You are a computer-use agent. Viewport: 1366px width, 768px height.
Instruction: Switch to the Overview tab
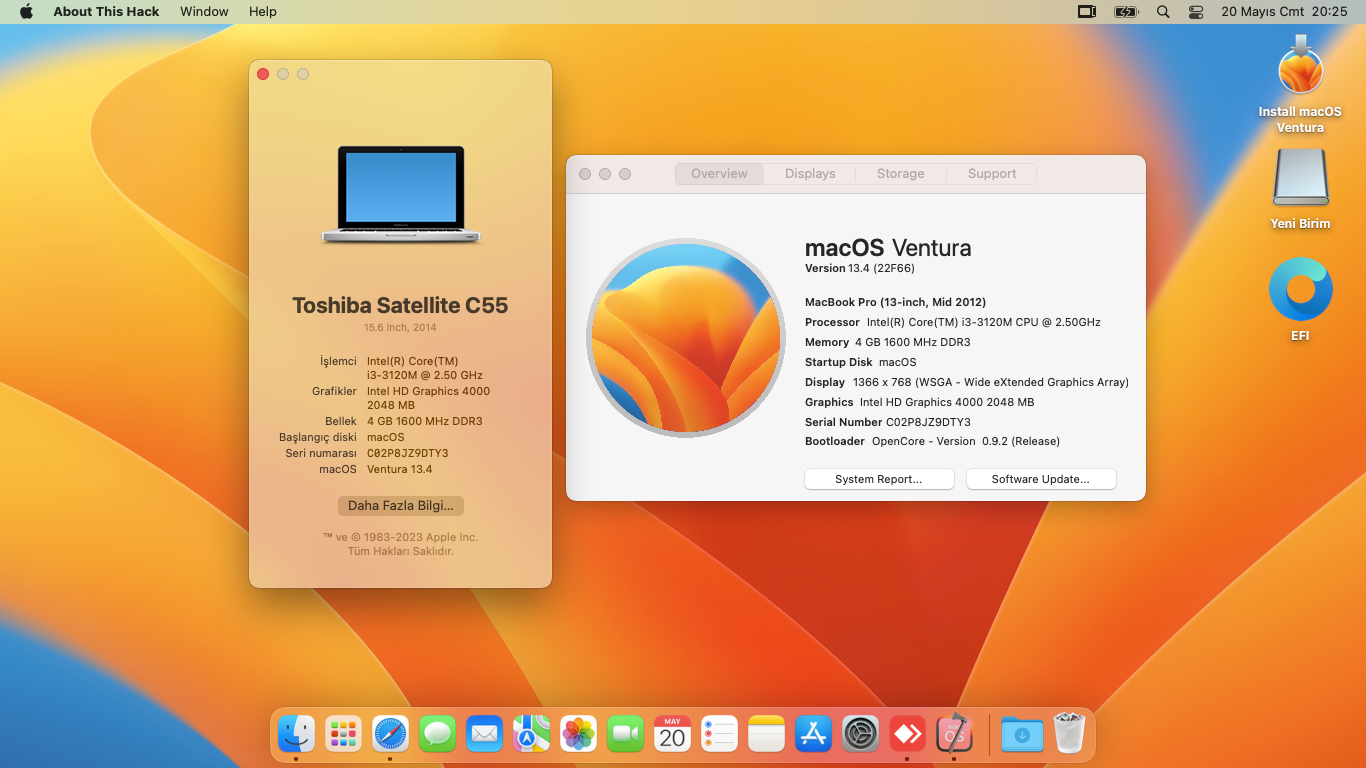click(x=719, y=174)
